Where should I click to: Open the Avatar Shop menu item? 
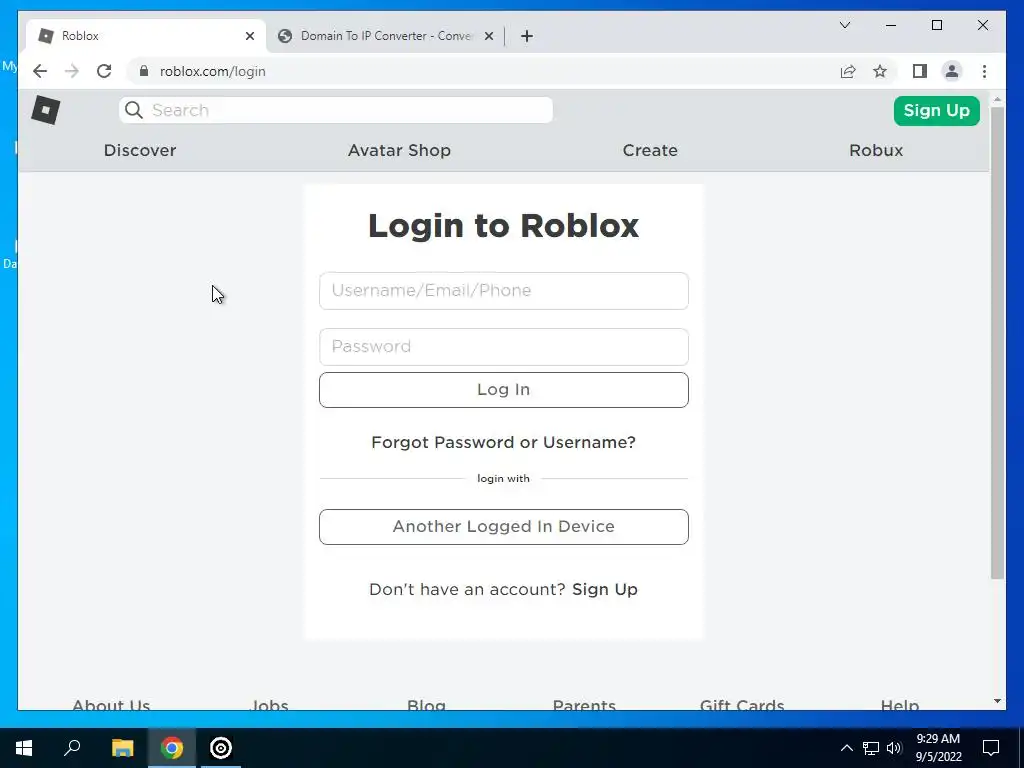click(399, 150)
